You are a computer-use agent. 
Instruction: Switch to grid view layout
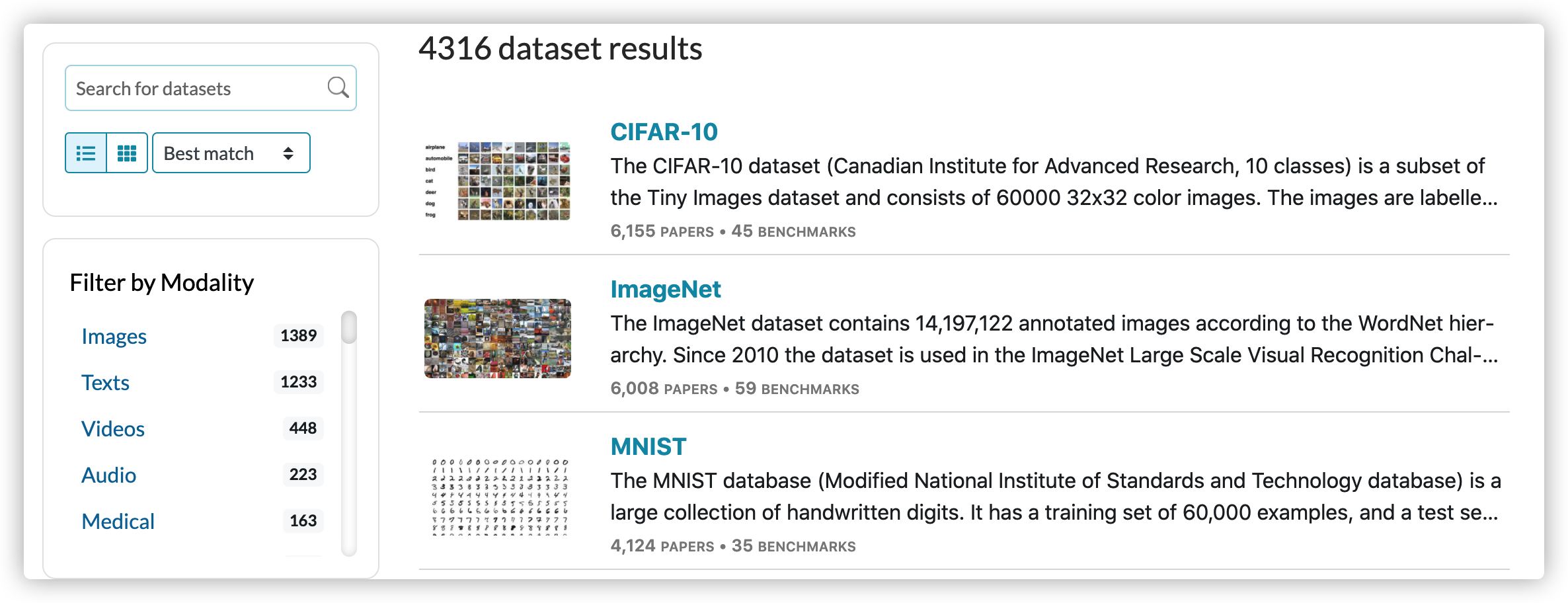coord(127,153)
